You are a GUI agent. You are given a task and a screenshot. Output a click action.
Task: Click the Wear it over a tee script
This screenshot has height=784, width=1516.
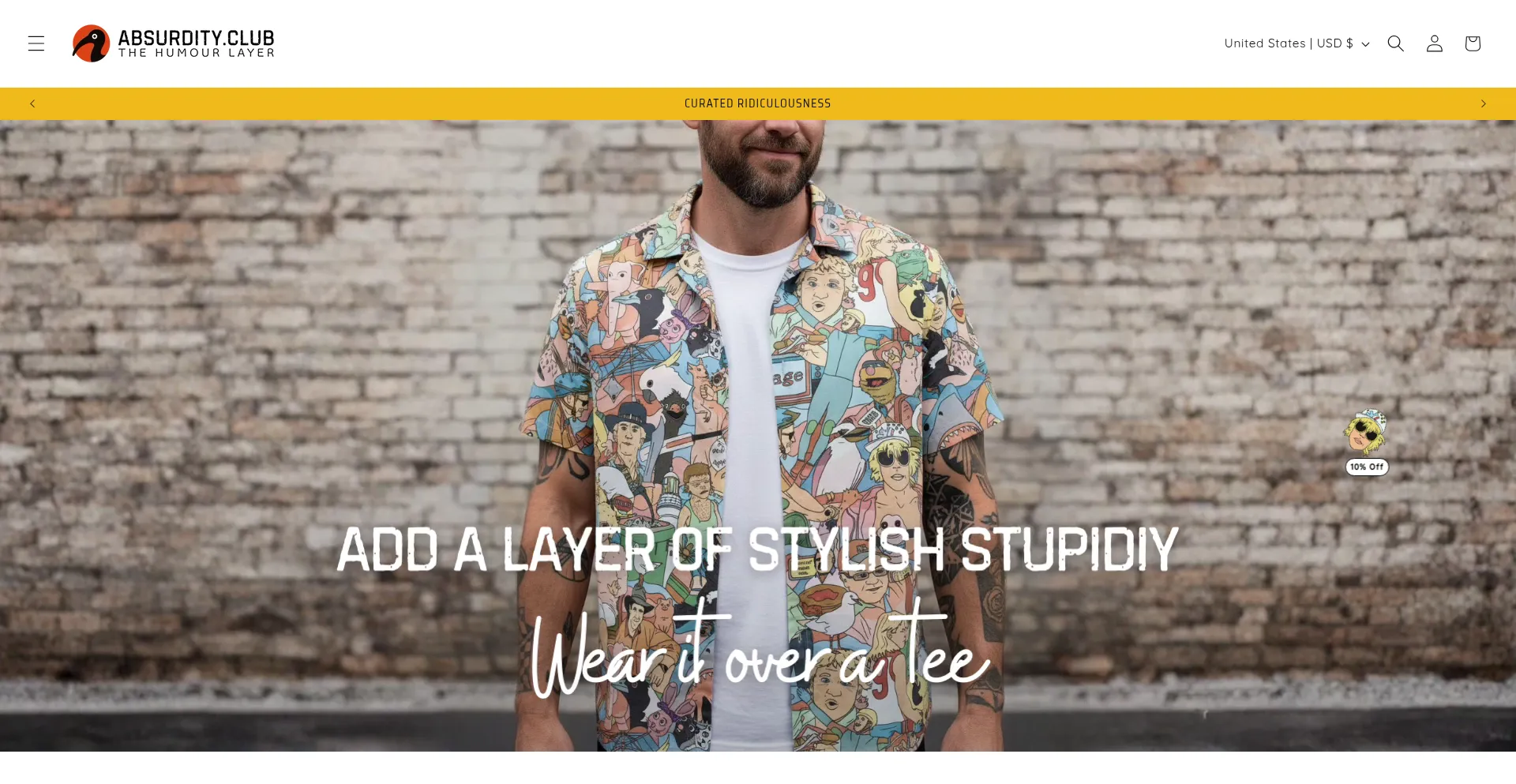760,649
